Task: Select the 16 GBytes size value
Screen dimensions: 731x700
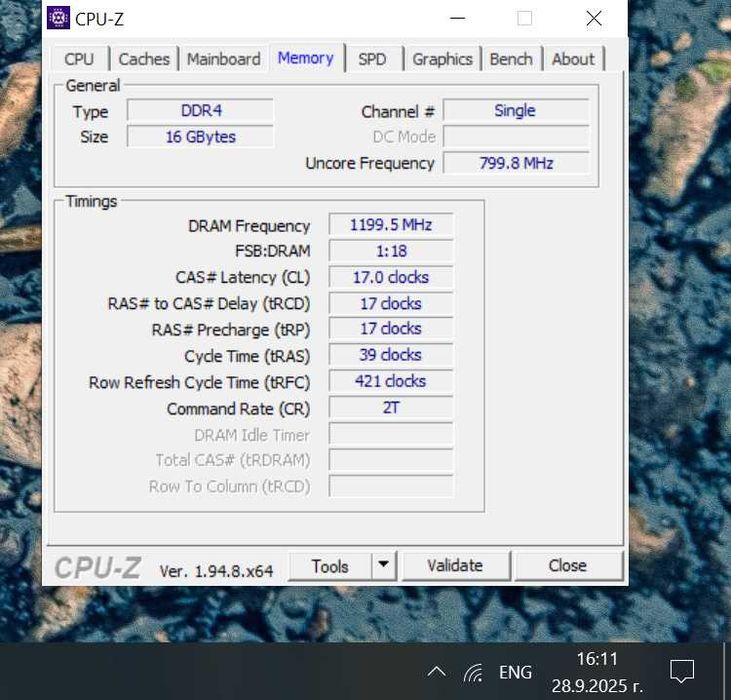Action: (200, 137)
